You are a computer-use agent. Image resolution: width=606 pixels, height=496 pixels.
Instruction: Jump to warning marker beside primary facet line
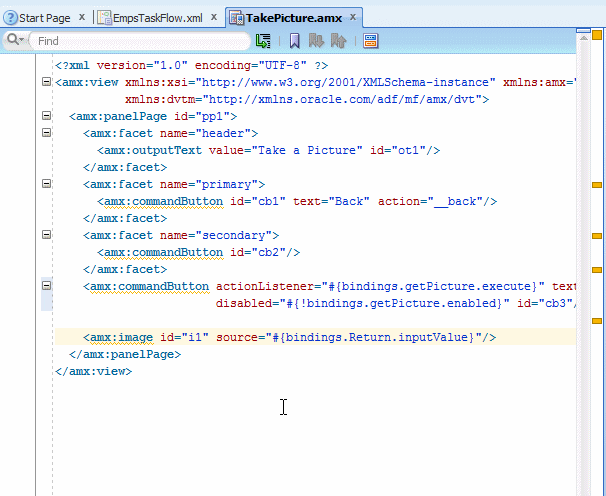point(597,185)
